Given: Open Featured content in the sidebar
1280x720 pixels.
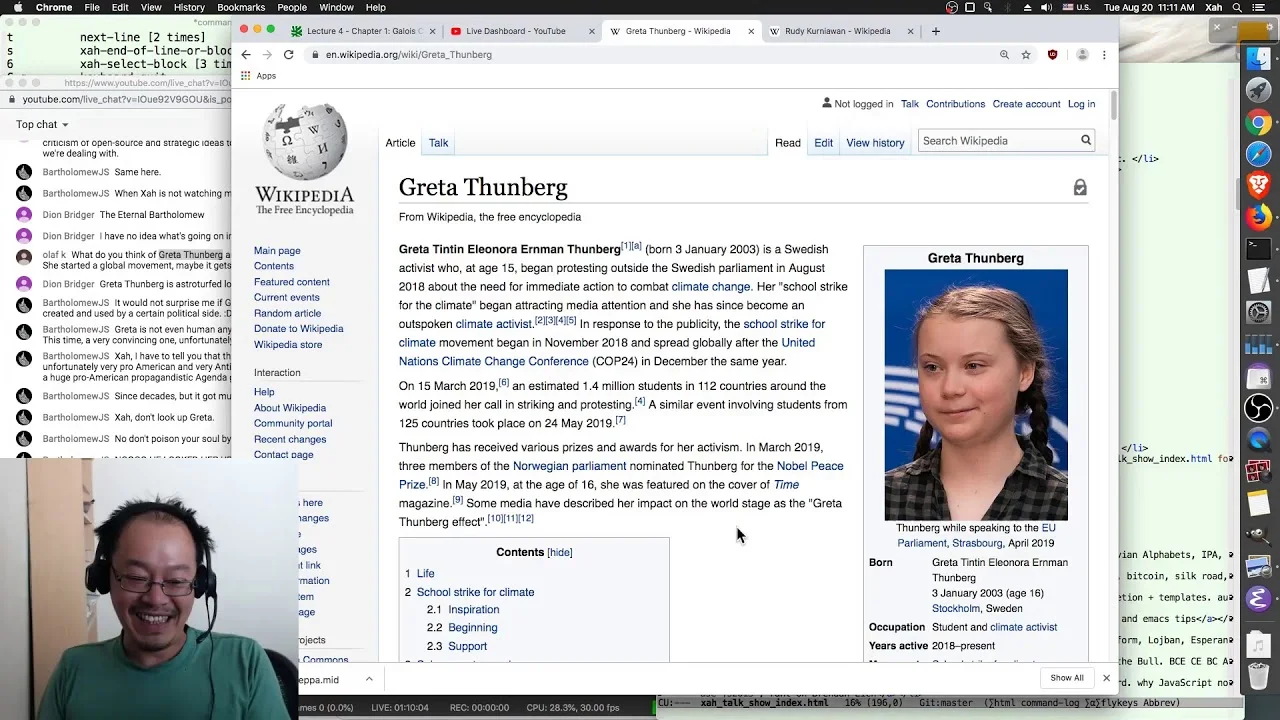Looking at the screenshot, I should click(x=291, y=282).
